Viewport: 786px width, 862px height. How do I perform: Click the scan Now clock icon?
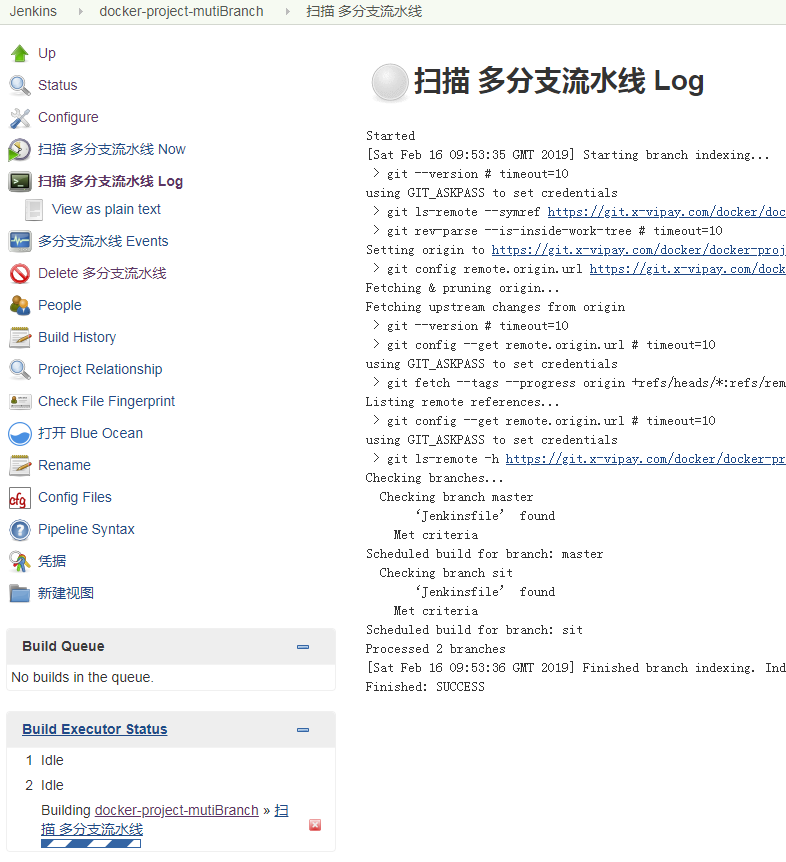pyautogui.click(x=20, y=150)
